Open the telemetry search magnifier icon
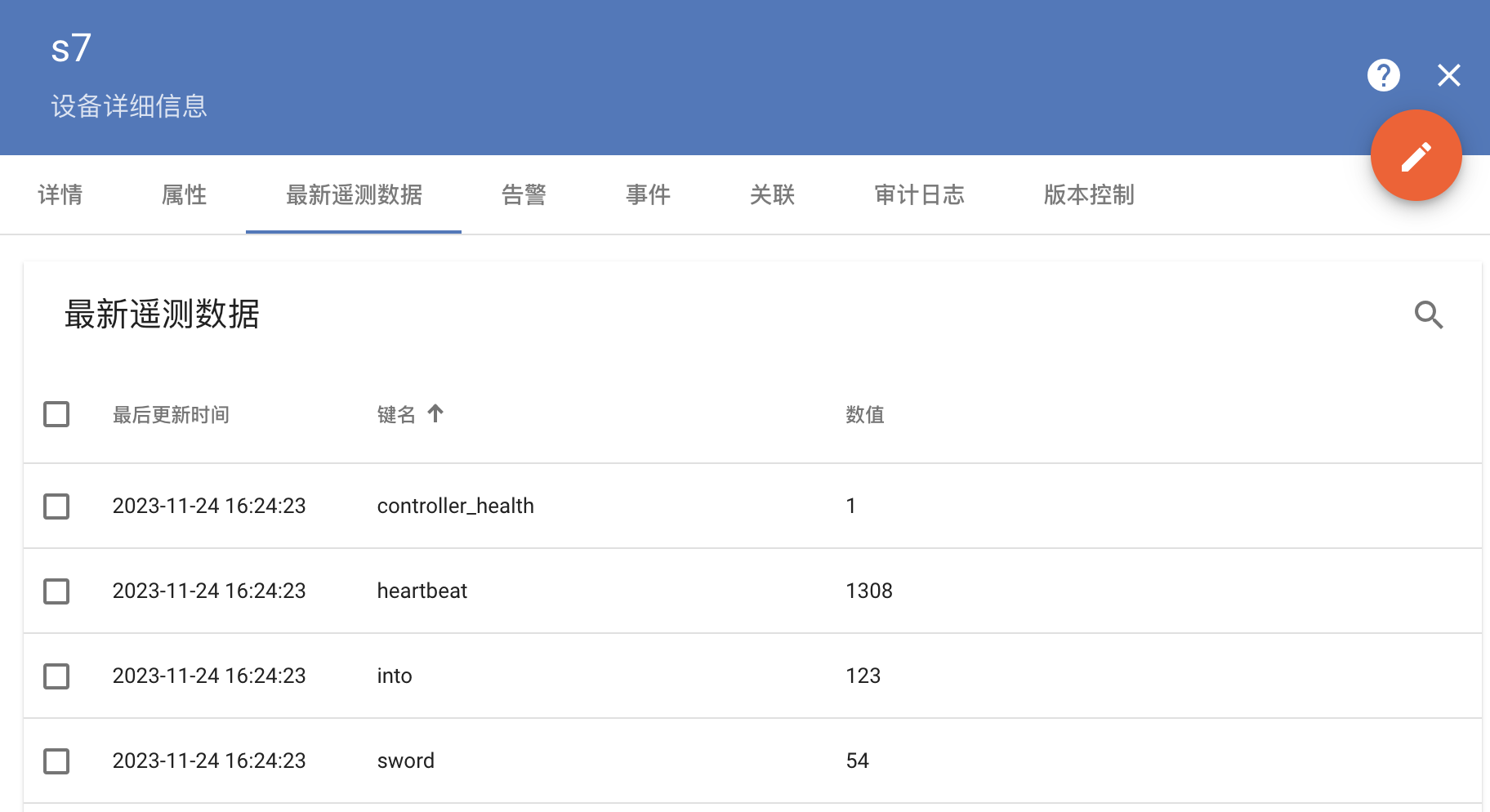The height and width of the screenshot is (812, 1490). (1429, 315)
